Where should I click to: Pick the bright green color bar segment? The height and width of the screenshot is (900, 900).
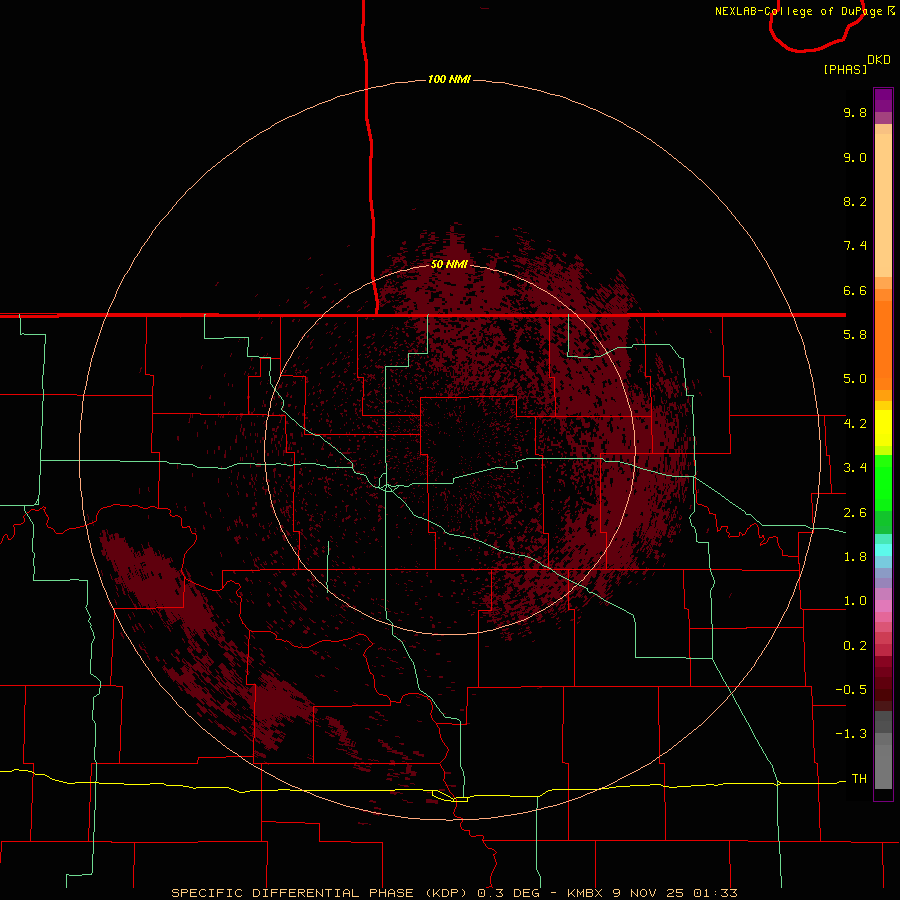click(x=883, y=482)
